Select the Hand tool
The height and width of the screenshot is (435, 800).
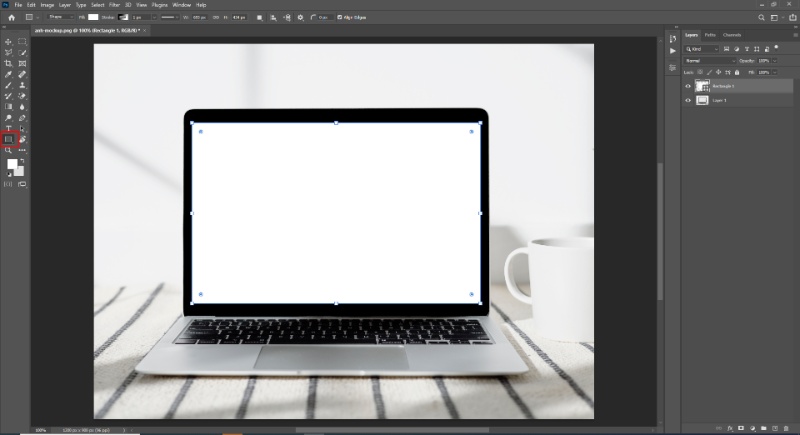click(x=22, y=139)
